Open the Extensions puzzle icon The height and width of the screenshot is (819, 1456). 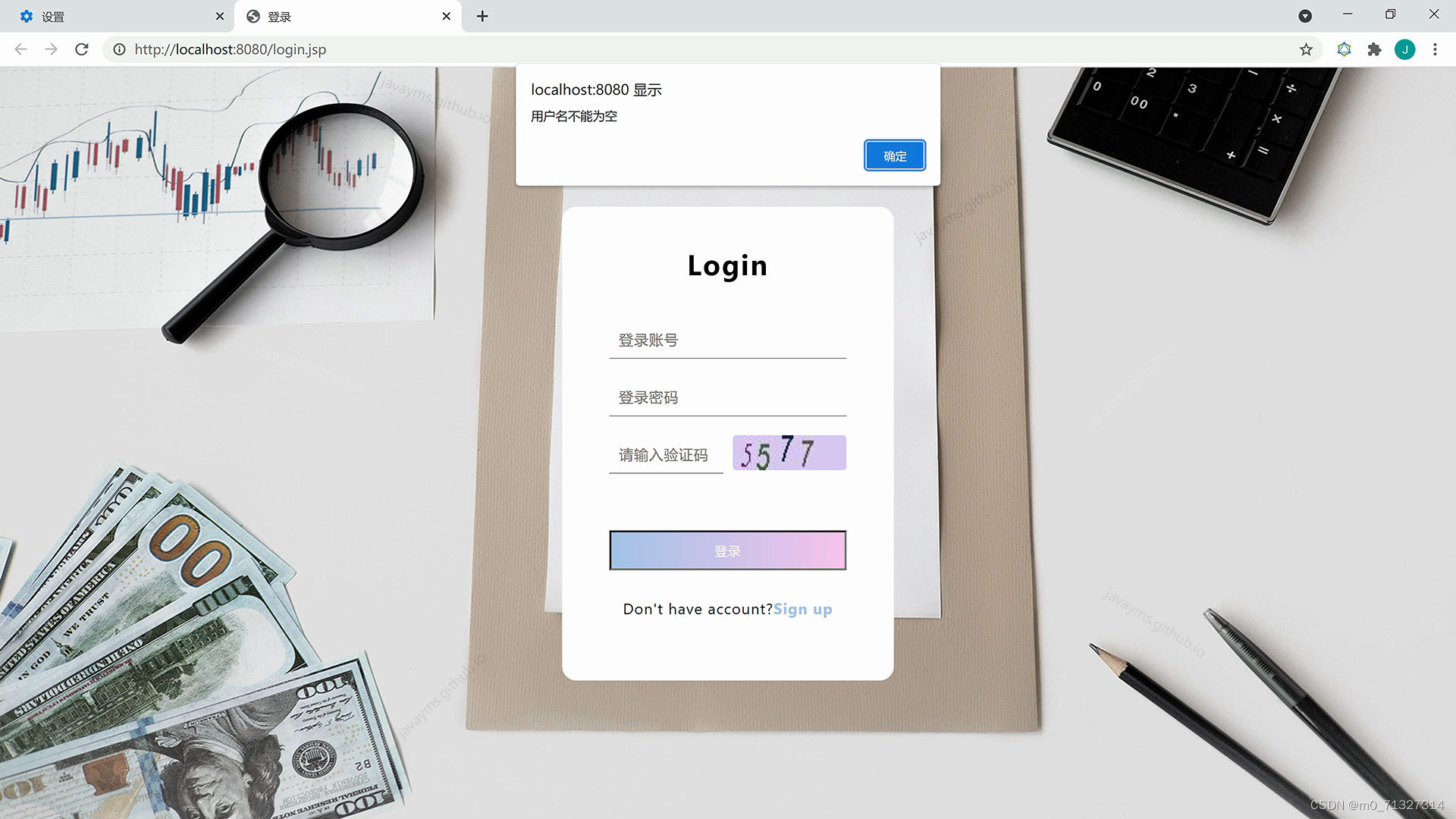pos(1374,49)
